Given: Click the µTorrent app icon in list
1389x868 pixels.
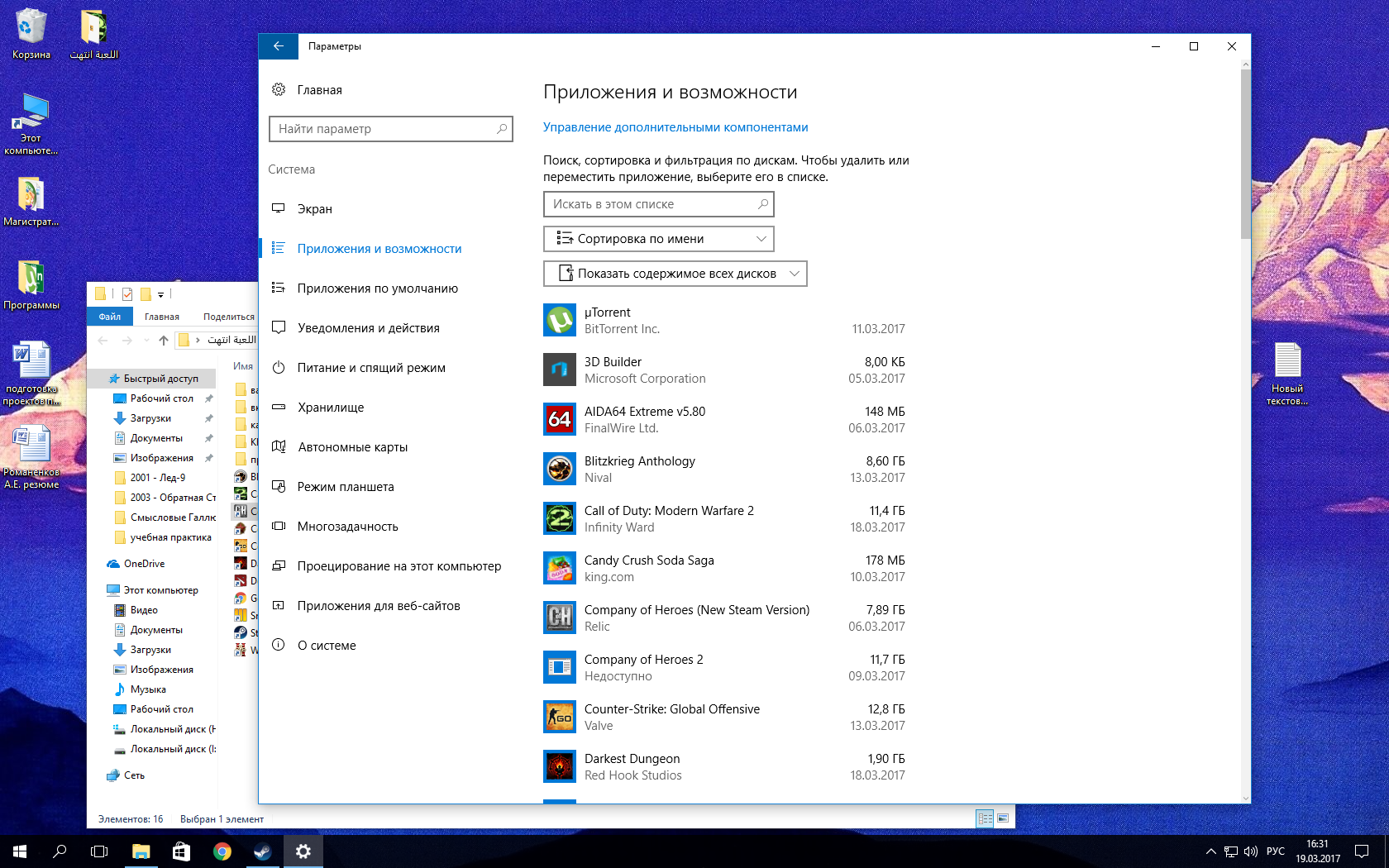Looking at the screenshot, I should 560,320.
